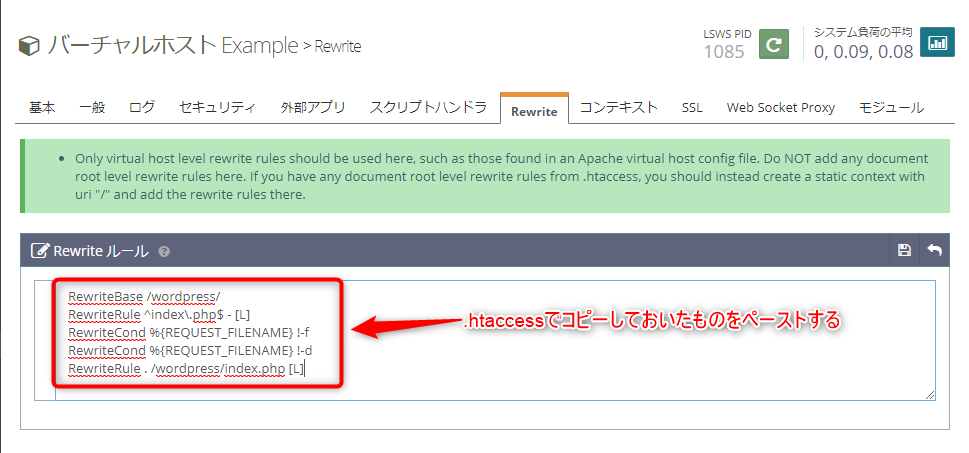Open the 一般 tab

tap(92, 107)
